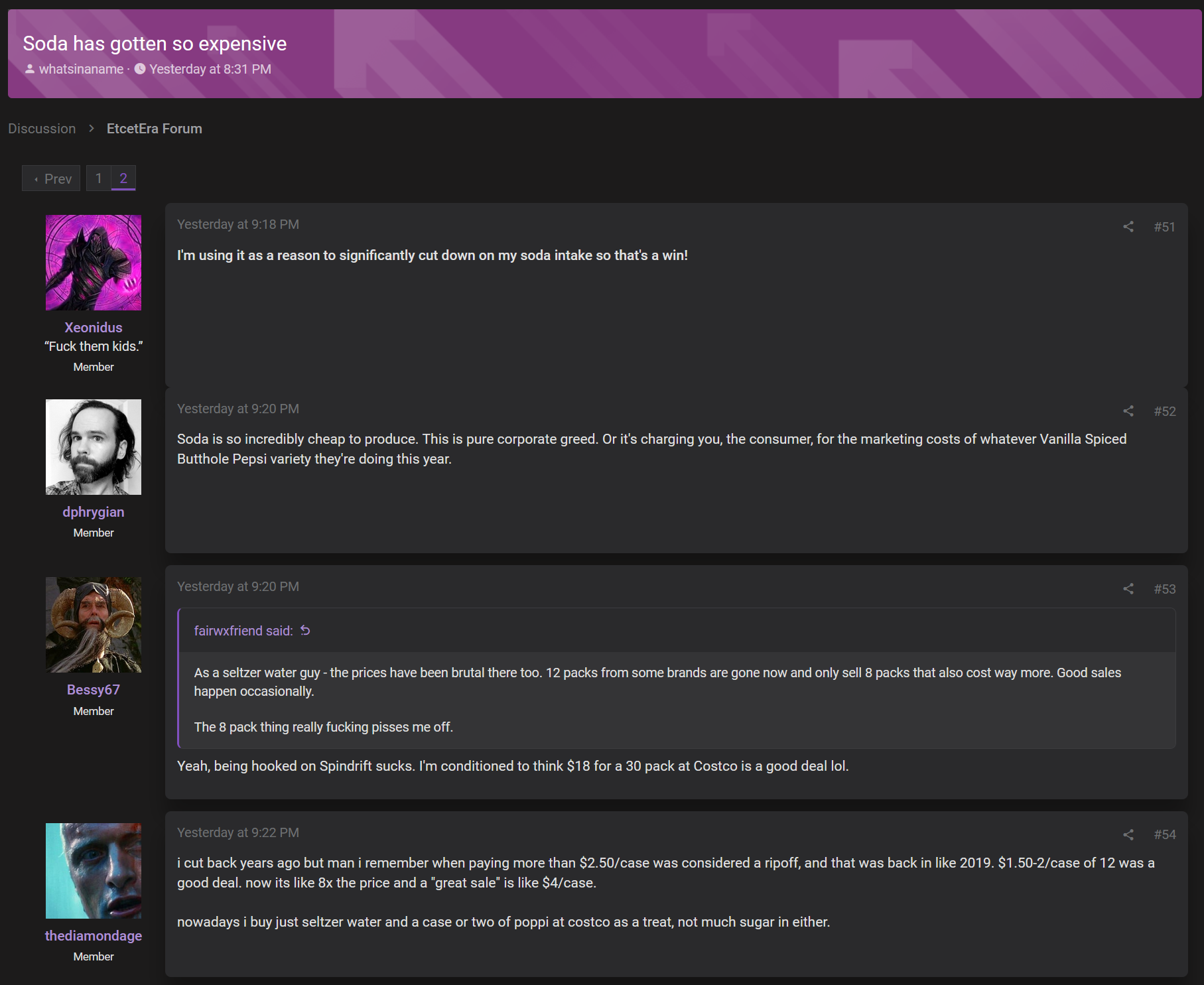Click Xeonidus's custom title "Fuck them kids."
The image size is (1204, 985).
click(94, 346)
